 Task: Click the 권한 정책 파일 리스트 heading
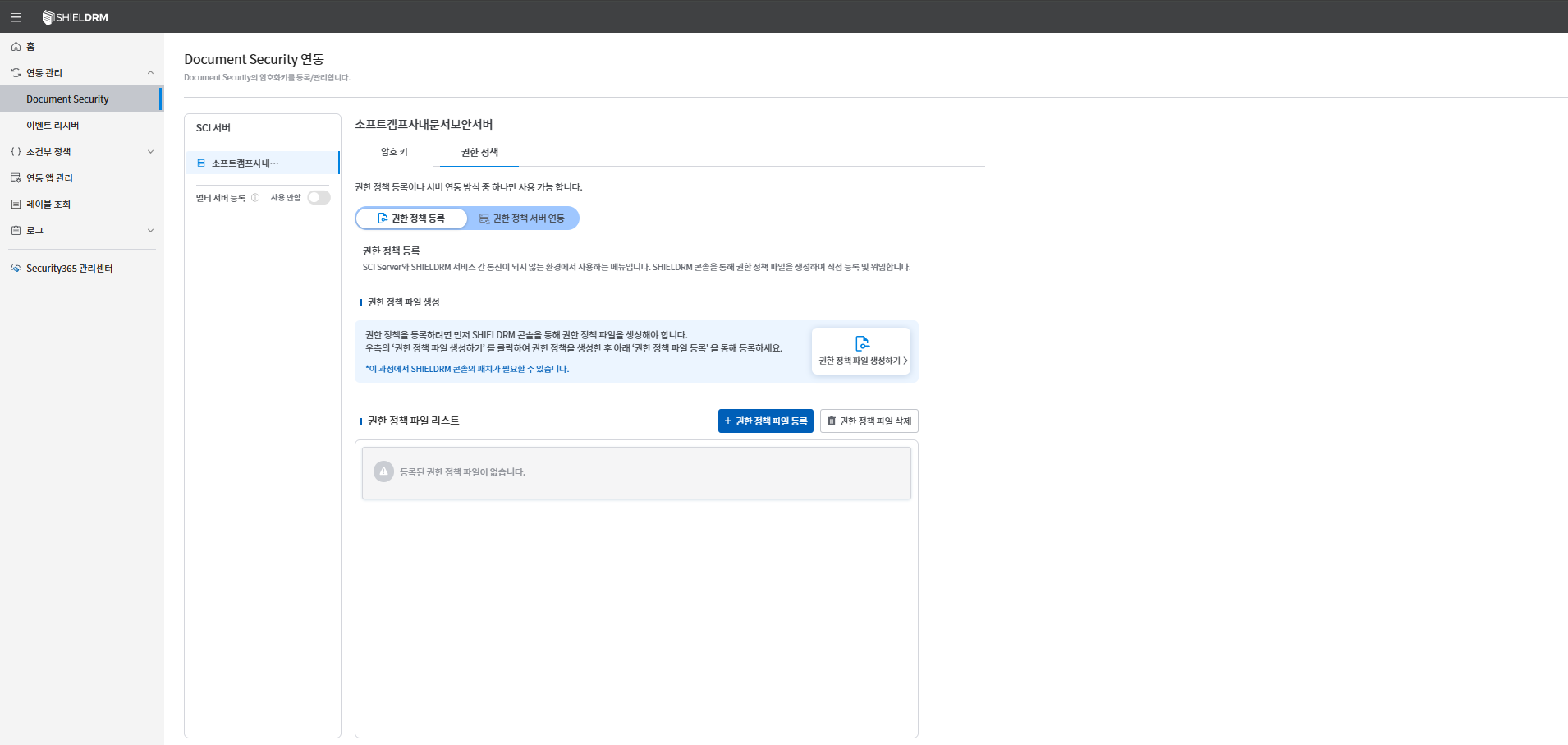414,421
